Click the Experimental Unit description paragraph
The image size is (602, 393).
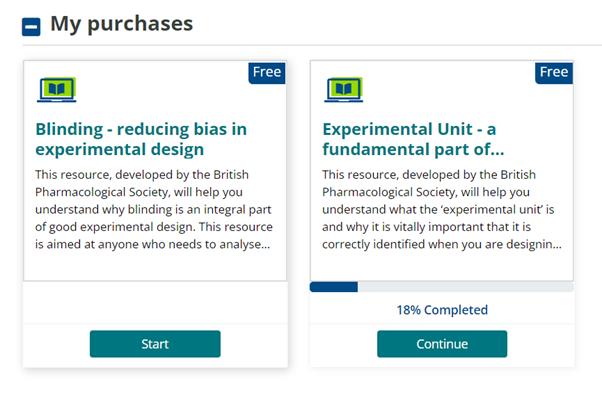coord(442,209)
